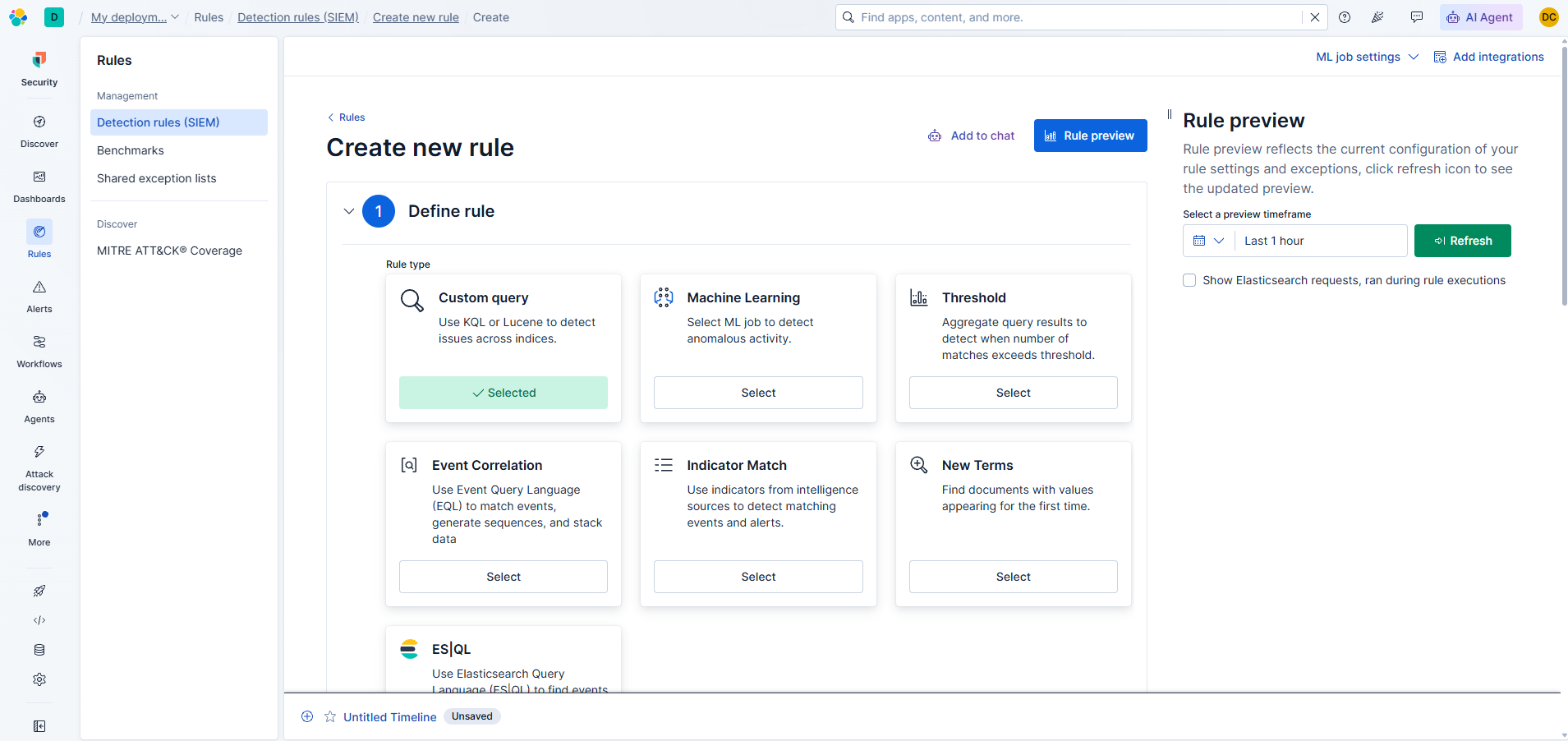This screenshot has width=1568, height=741.
Task: Select Machine Learning rule type
Action: pyautogui.click(x=758, y=393)
